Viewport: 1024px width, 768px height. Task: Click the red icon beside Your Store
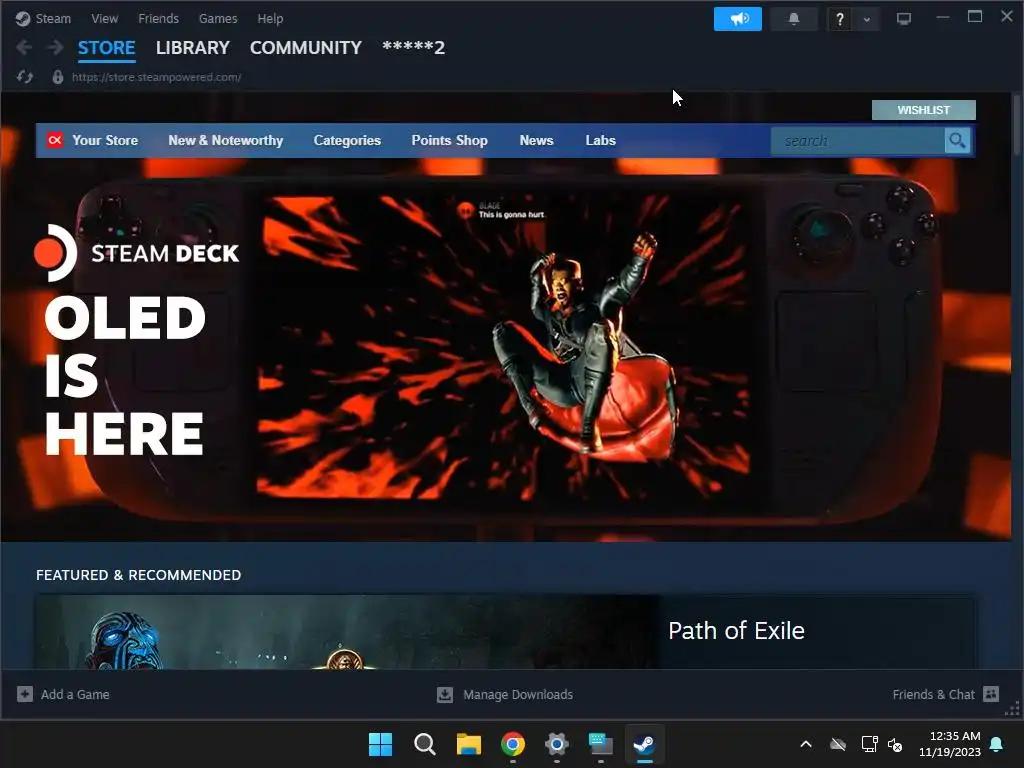tap(55, 140)
